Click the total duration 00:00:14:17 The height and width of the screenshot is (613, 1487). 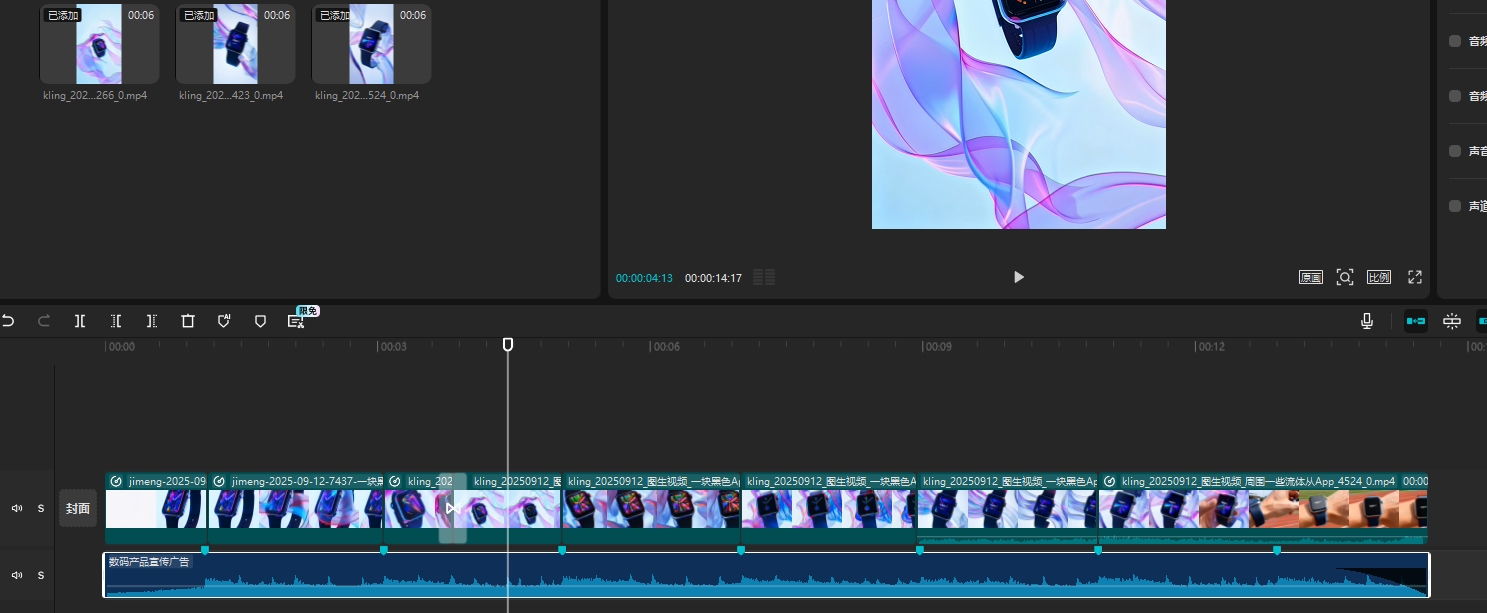pos(713,278)
